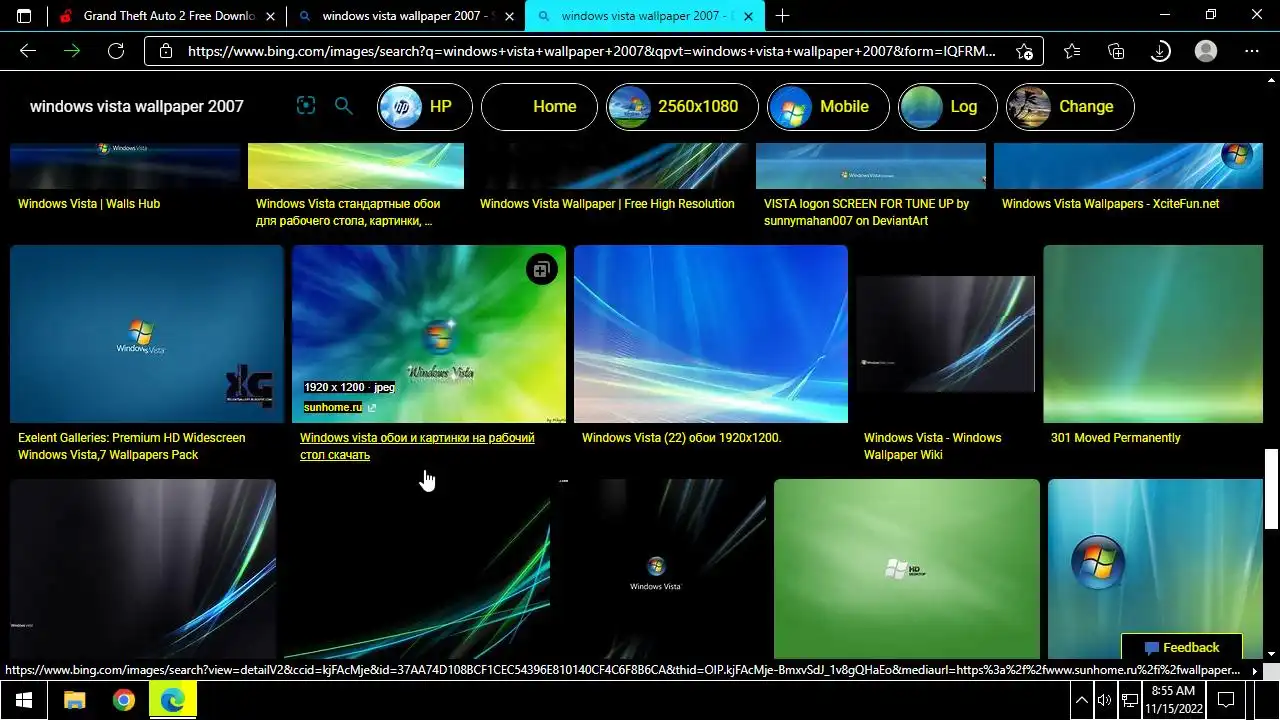Add this page to favorites

1024,51
